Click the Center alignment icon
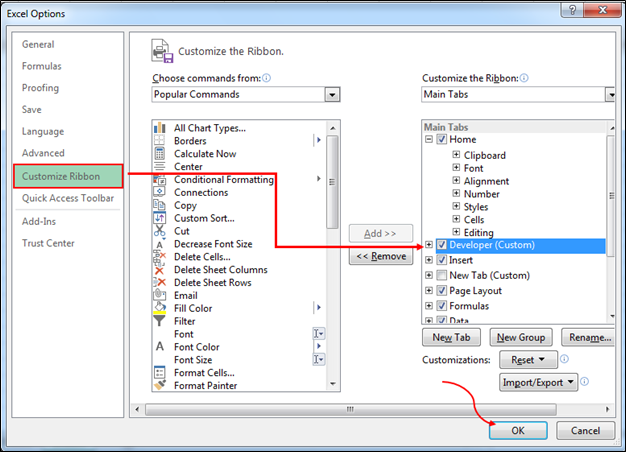 pyautogui.click(x=159, y=167)
